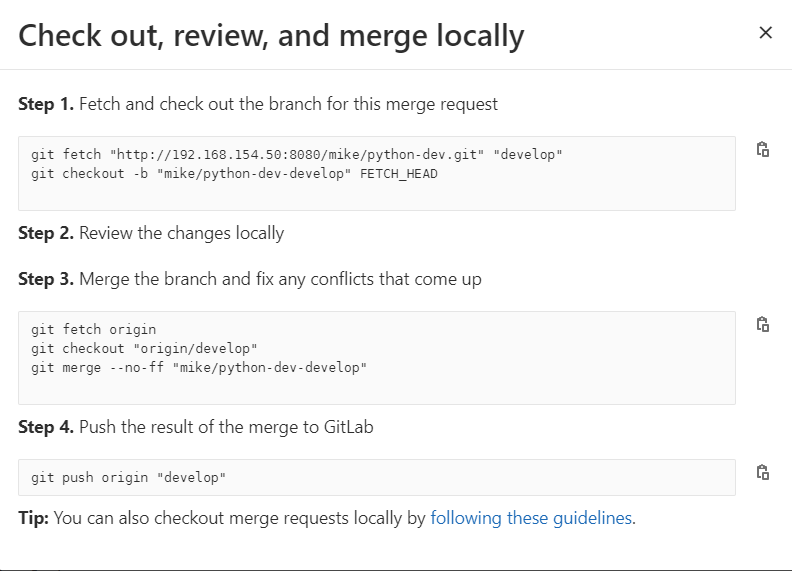Copy the Step 3 merge commands
Image resolution: width=792 pixels, height=571 pixels.
pos(763,324)
